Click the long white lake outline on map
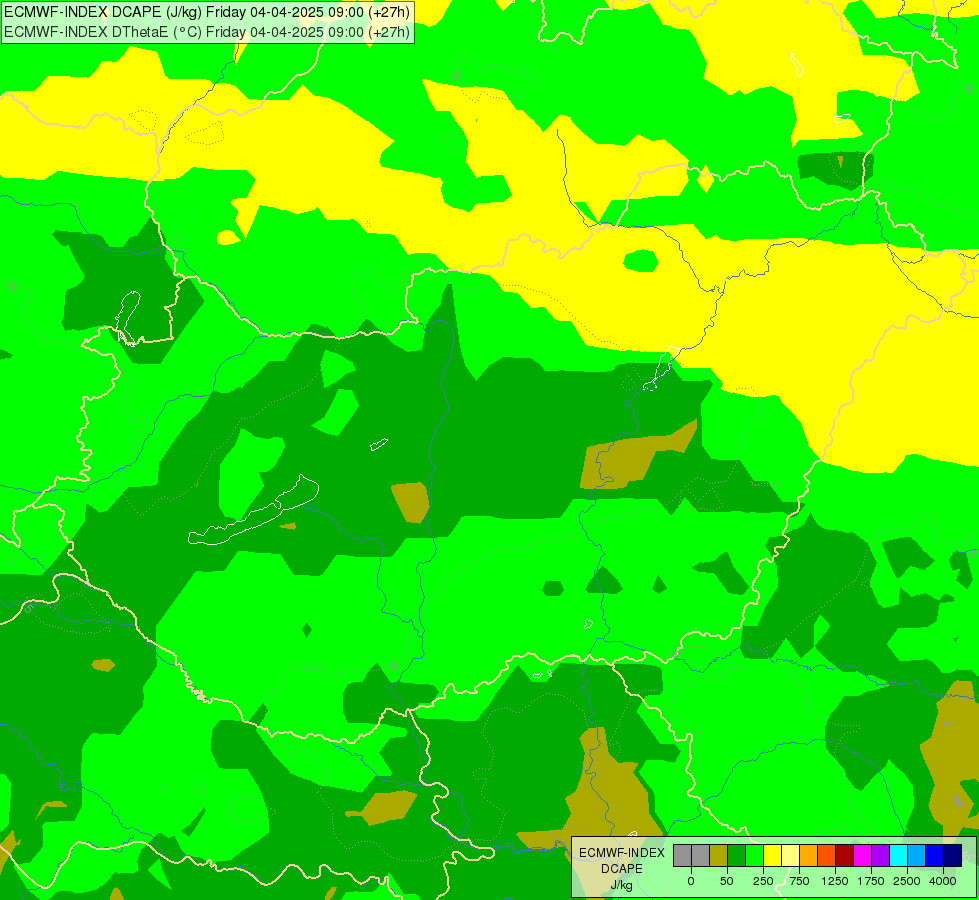The width and height of the screenshot is (979, 900). pyautogui.click(x=253, y=511)
